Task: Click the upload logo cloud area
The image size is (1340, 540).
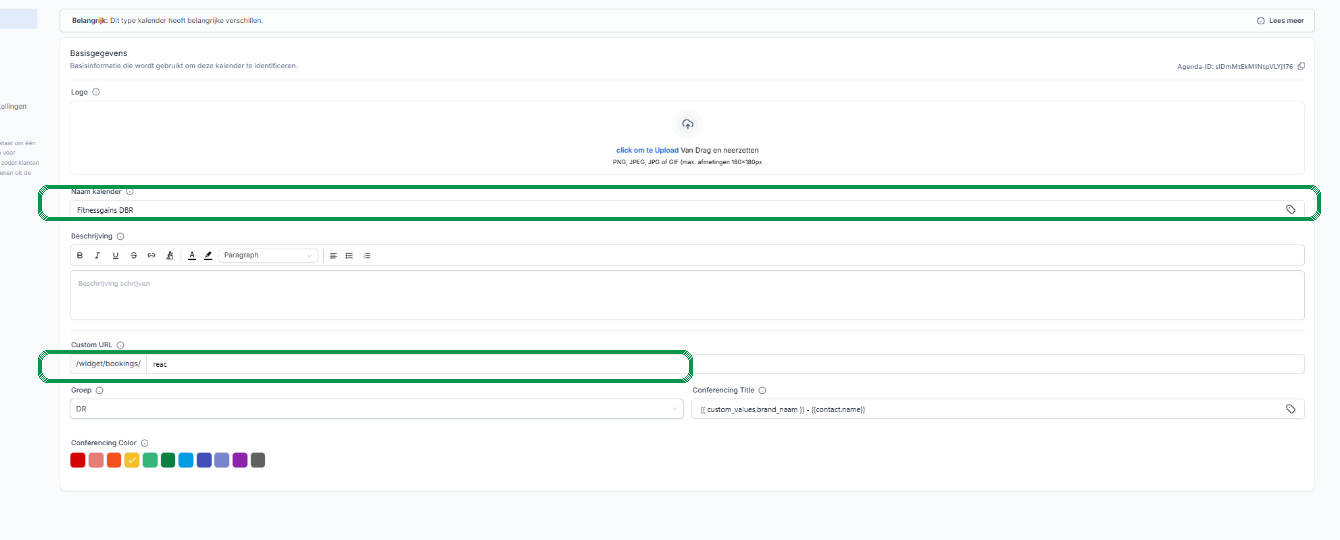Action: point(687,124)
